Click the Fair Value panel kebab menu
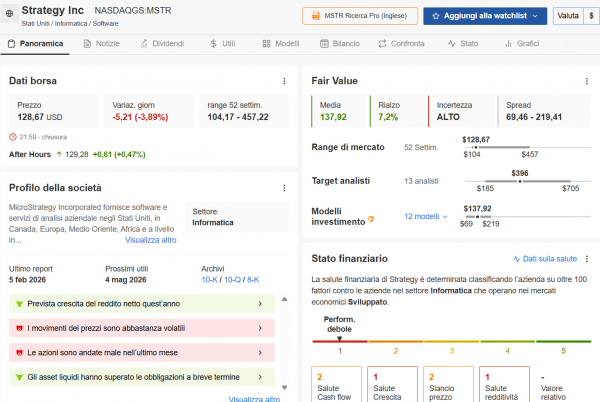Image resolution: width=600 pixels, height=402 pixels. [585, 80]
